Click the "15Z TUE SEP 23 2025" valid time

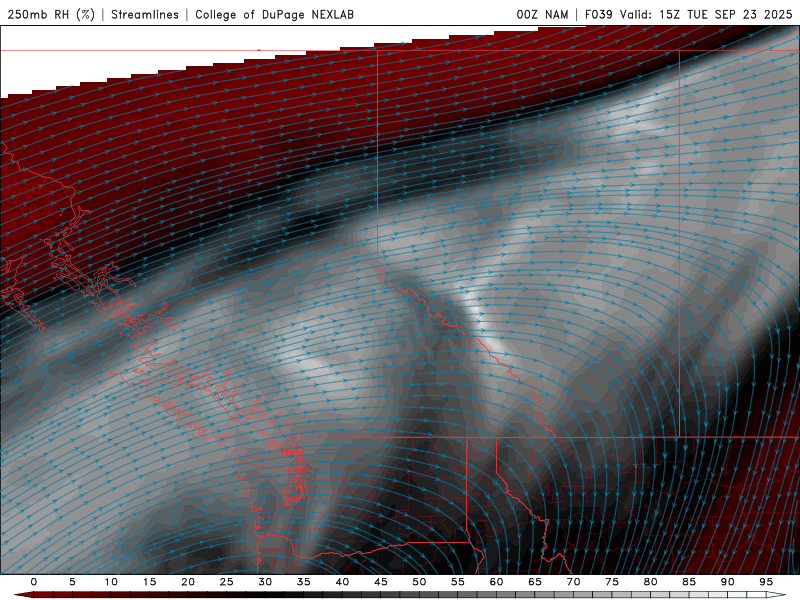(x=726, y=15)
